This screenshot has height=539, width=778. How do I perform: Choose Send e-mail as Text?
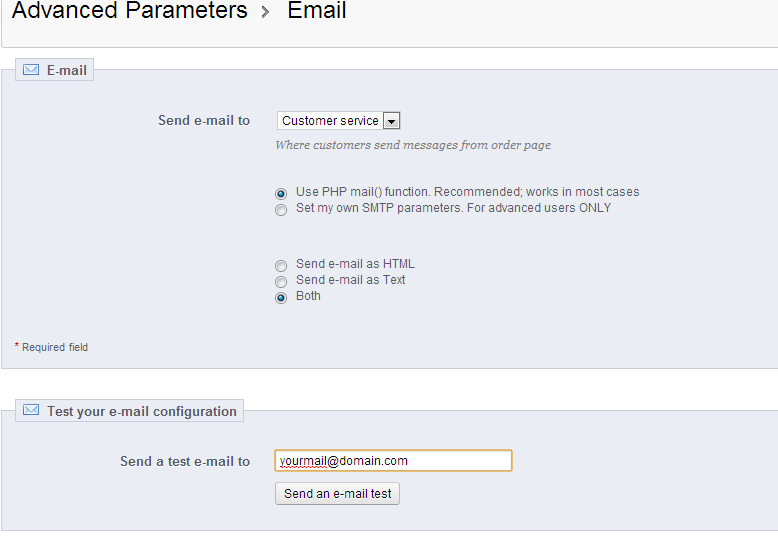[281, 281]
